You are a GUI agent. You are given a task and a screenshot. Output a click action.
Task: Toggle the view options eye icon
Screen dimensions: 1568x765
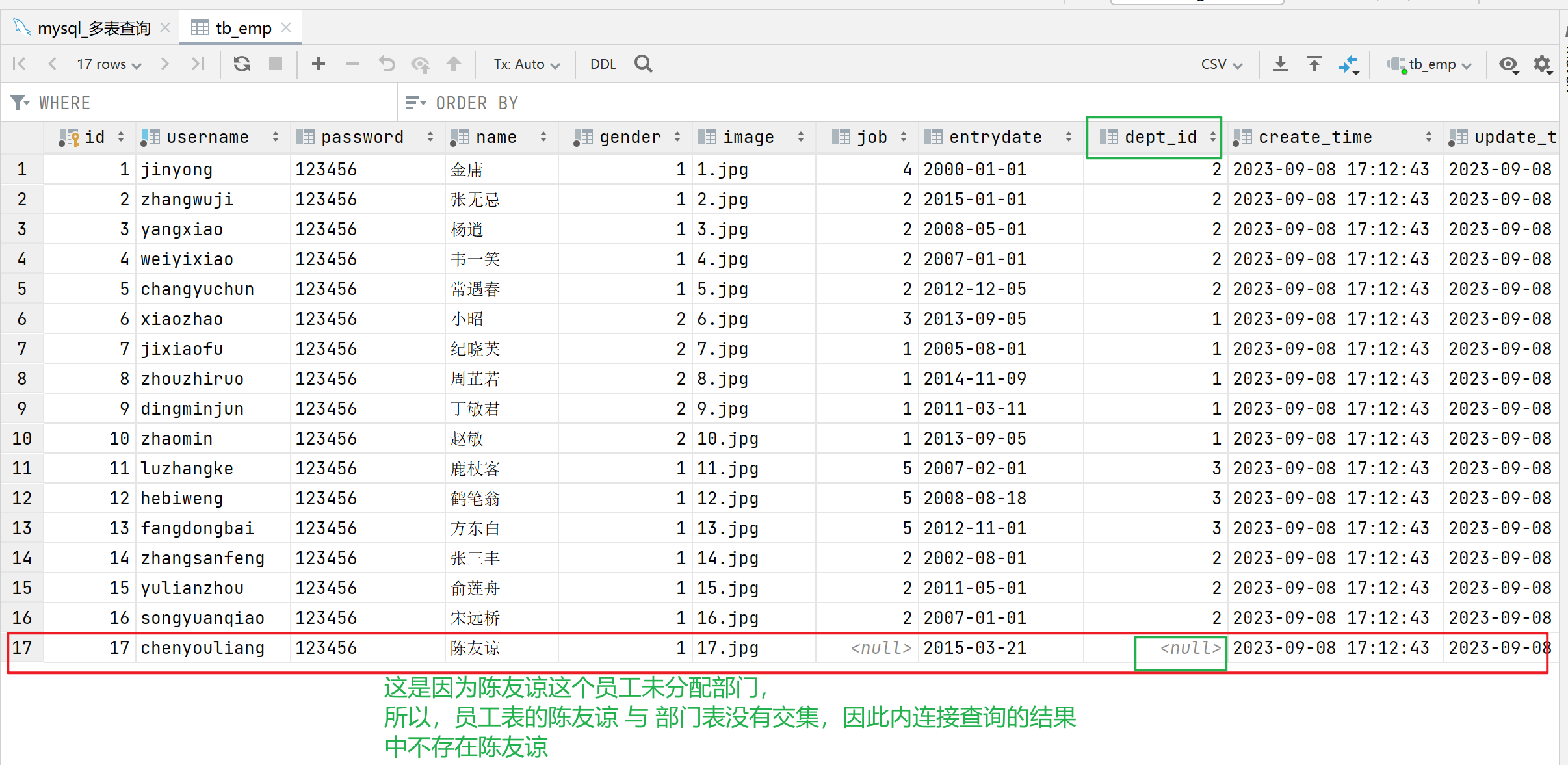point(1508,64)
